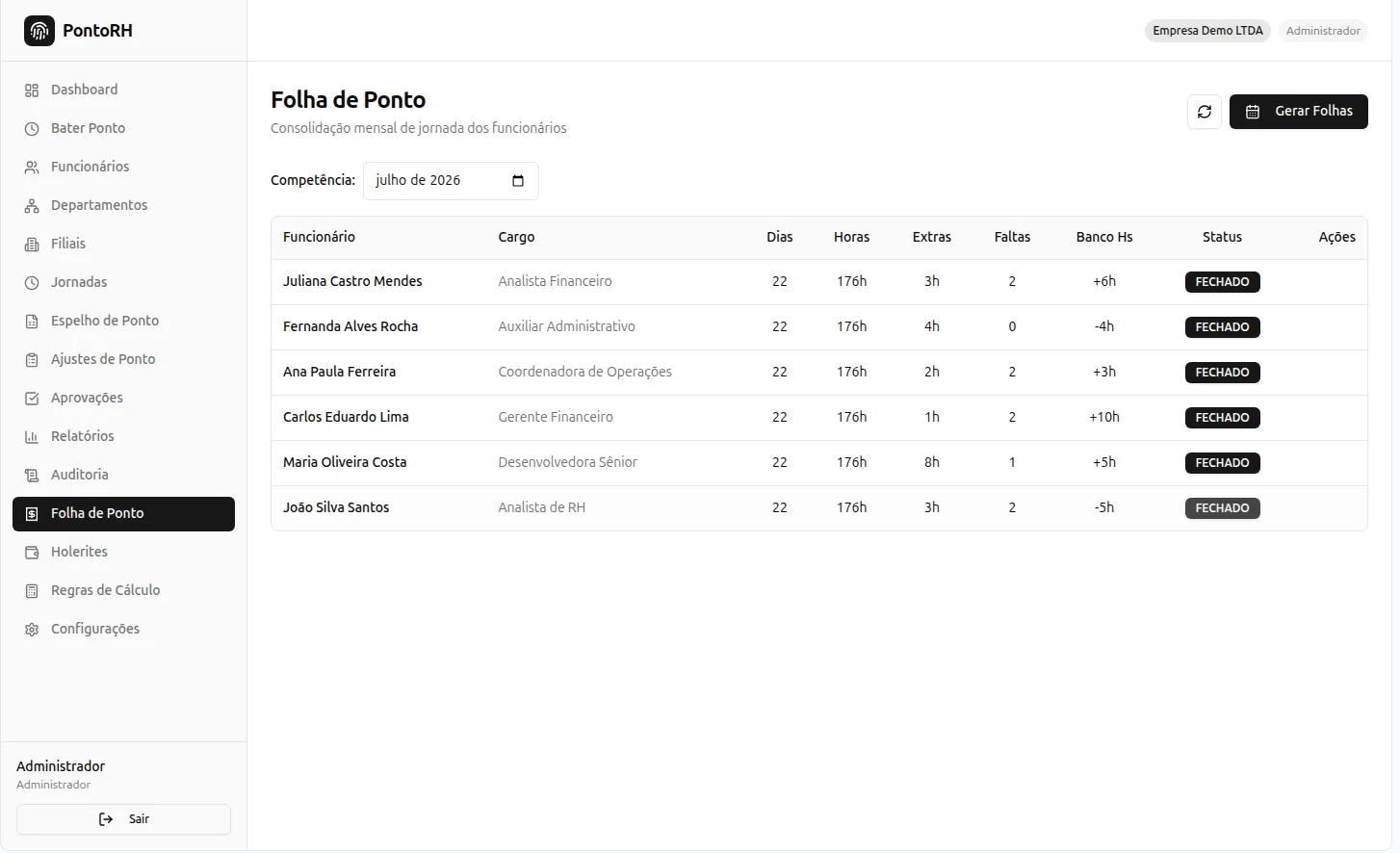Click the Sair logout button label

coord(139,819)
